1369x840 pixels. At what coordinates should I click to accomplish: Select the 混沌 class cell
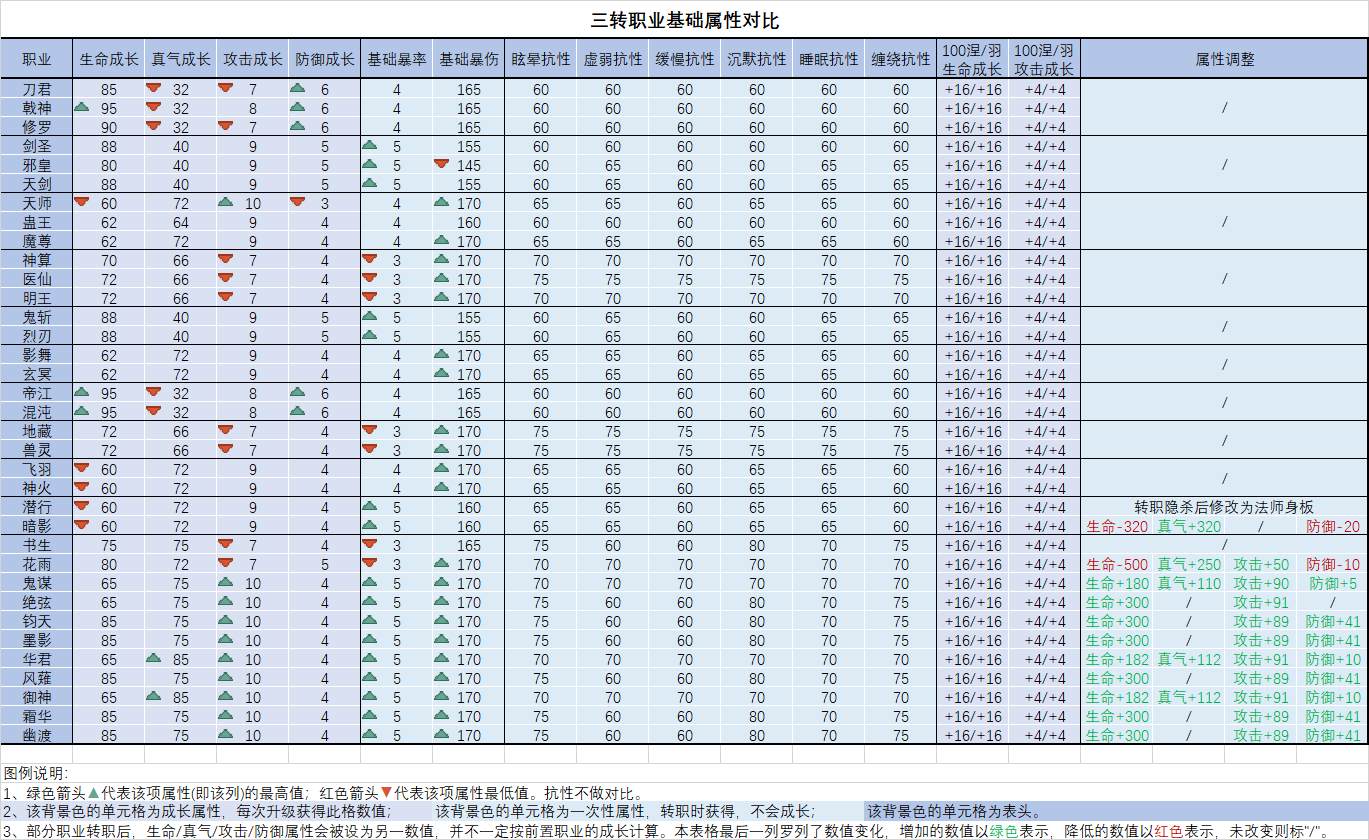pyautogui.click(x=37, y=412)
